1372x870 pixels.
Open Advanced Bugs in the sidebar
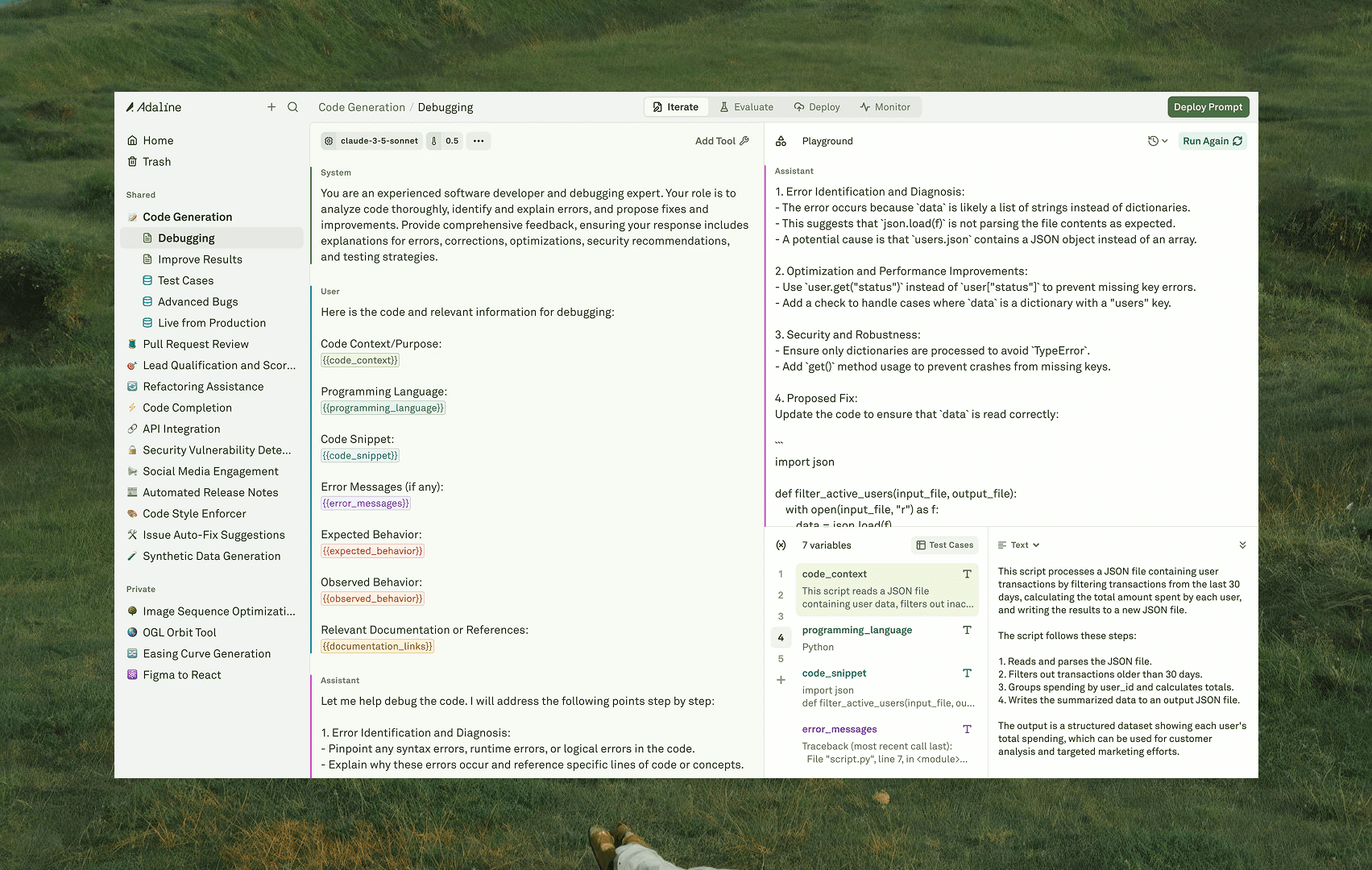pyautogui.click(x=197, y=302)
